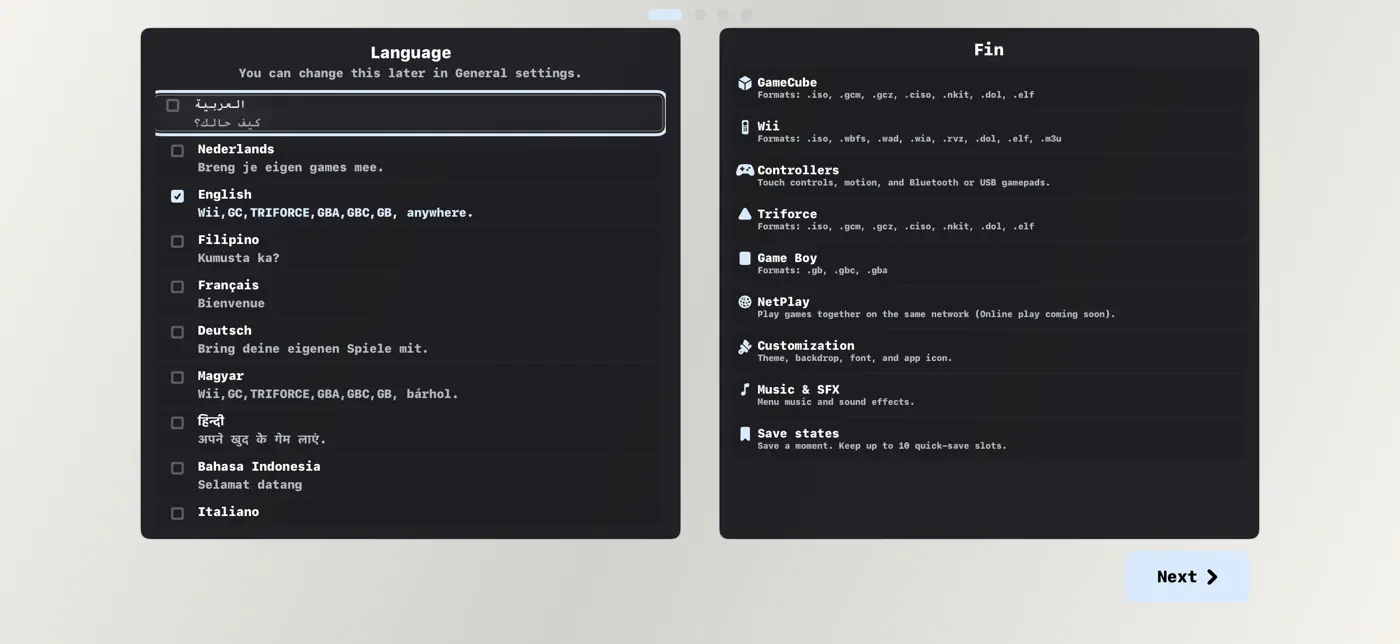Click the Italiano language name
The width and height of the screenshot is (1400, 644).
[x=228, y=512]
